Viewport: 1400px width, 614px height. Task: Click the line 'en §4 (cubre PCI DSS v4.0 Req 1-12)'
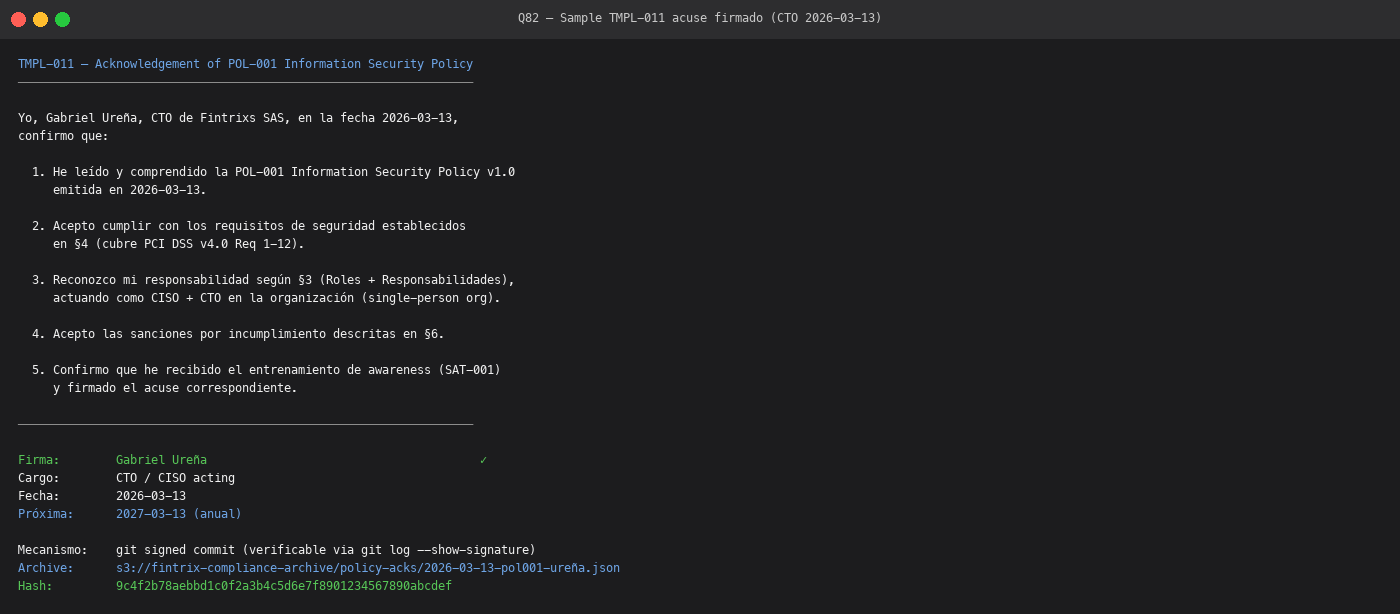179,244
